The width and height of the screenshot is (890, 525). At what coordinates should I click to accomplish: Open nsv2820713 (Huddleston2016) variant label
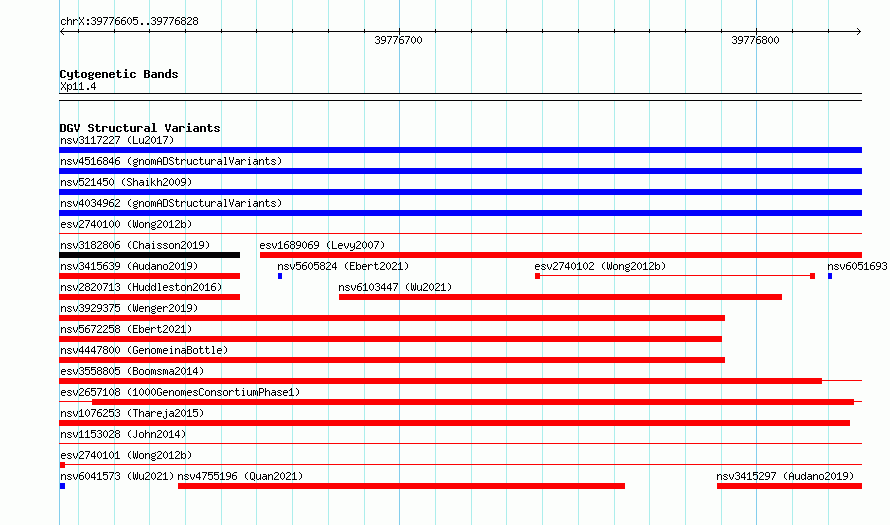coord(141,287)
